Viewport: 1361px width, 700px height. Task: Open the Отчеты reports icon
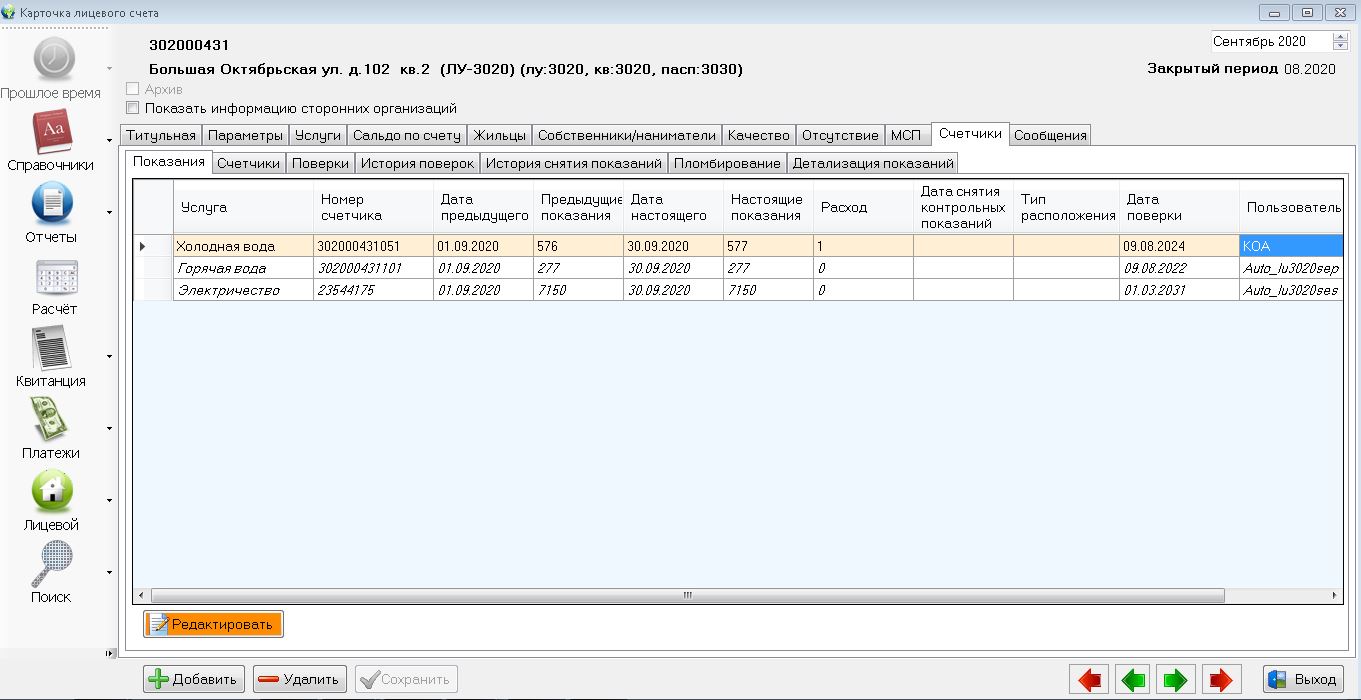pyautogui.click(x=53, y=203)
